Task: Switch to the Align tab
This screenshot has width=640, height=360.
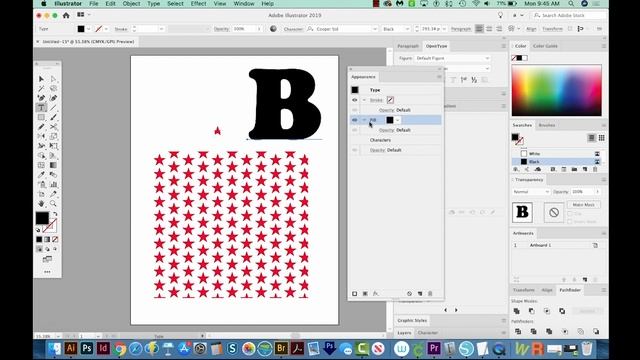Action: (547, 290)
